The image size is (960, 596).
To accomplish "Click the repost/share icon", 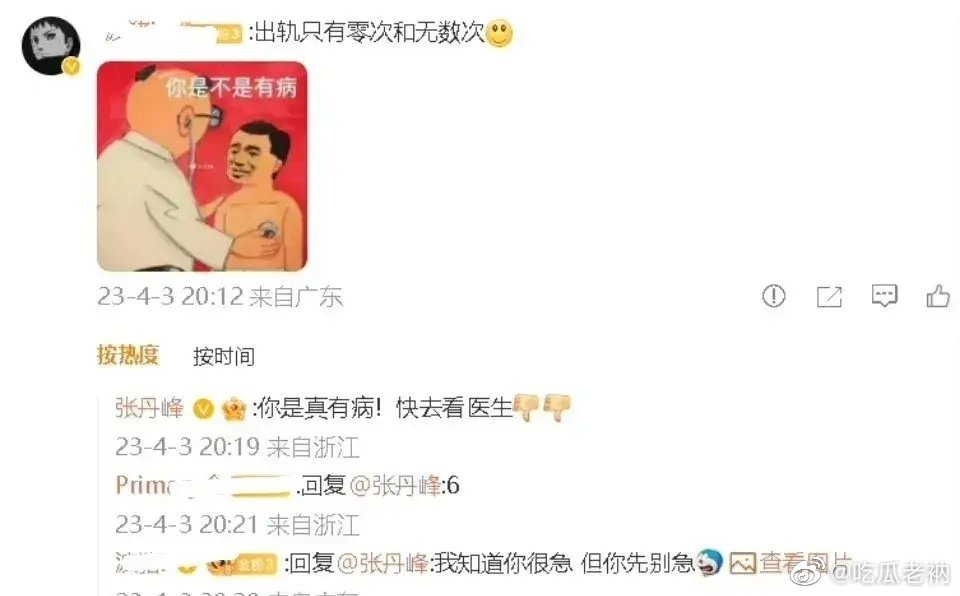I will tap(829, 297).
